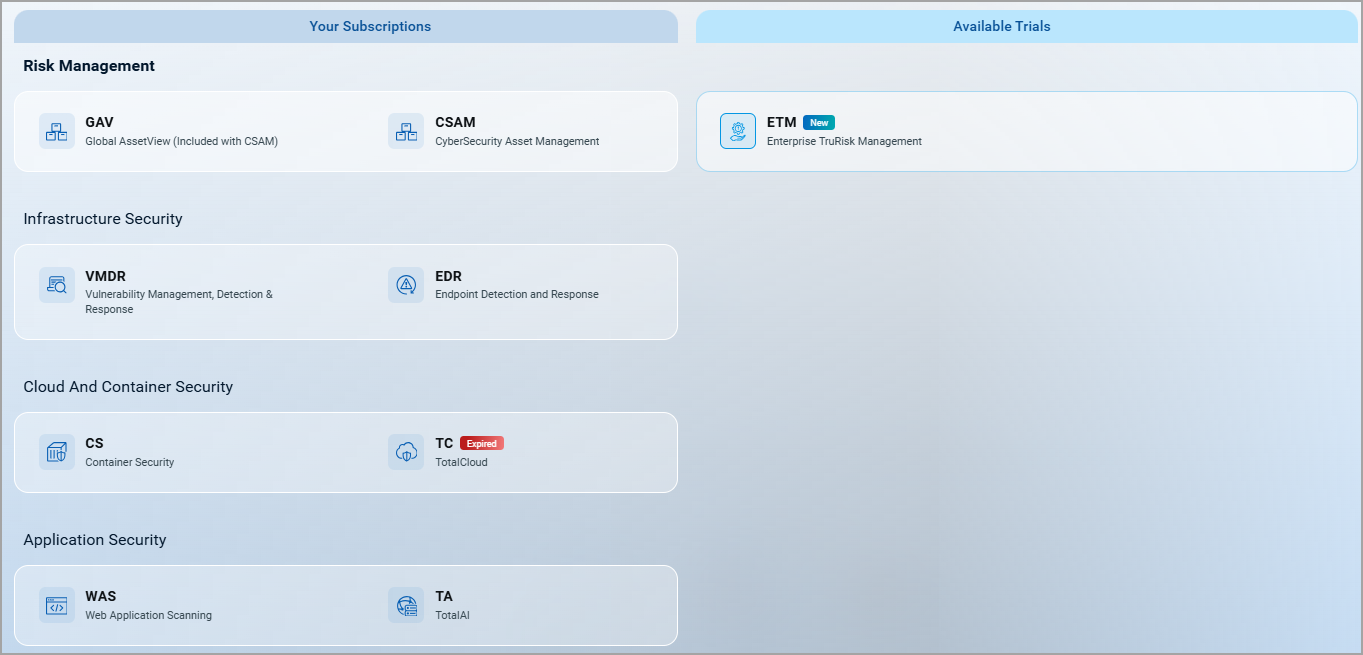Viewport: 1363px width, 655px height.
Task: Click 'CyberSecurity Asset Management' description
Action: (517, 141)
